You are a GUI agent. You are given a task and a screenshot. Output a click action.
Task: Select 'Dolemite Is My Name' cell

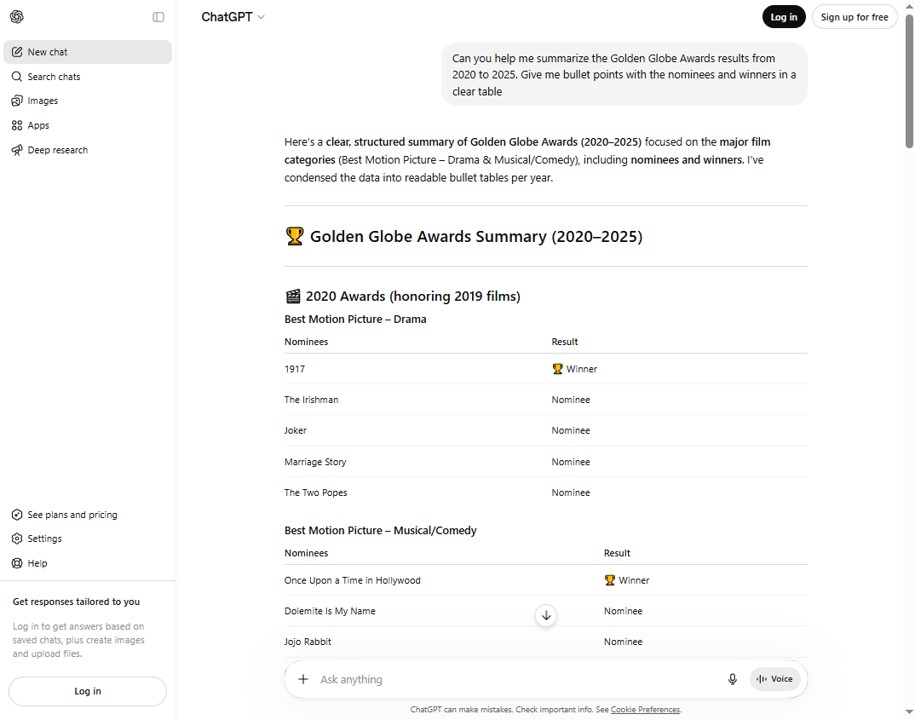(330, 611)
